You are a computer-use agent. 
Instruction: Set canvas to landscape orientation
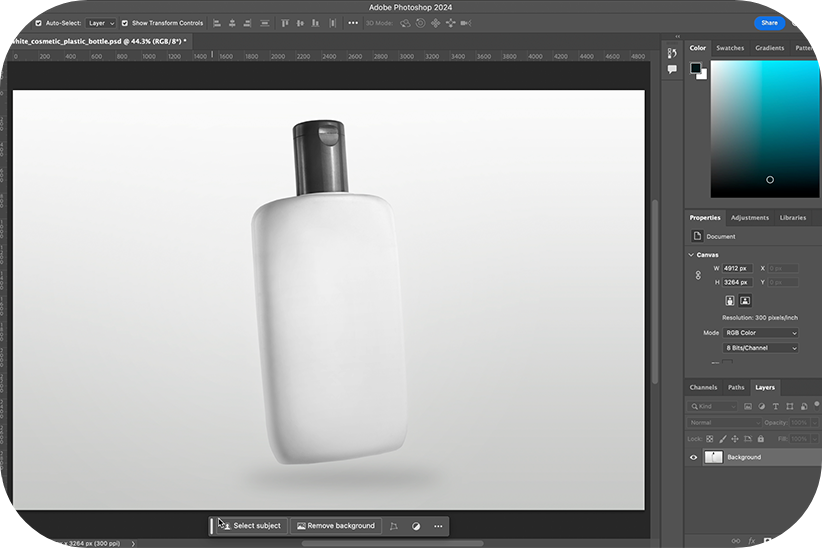(745, 300)
